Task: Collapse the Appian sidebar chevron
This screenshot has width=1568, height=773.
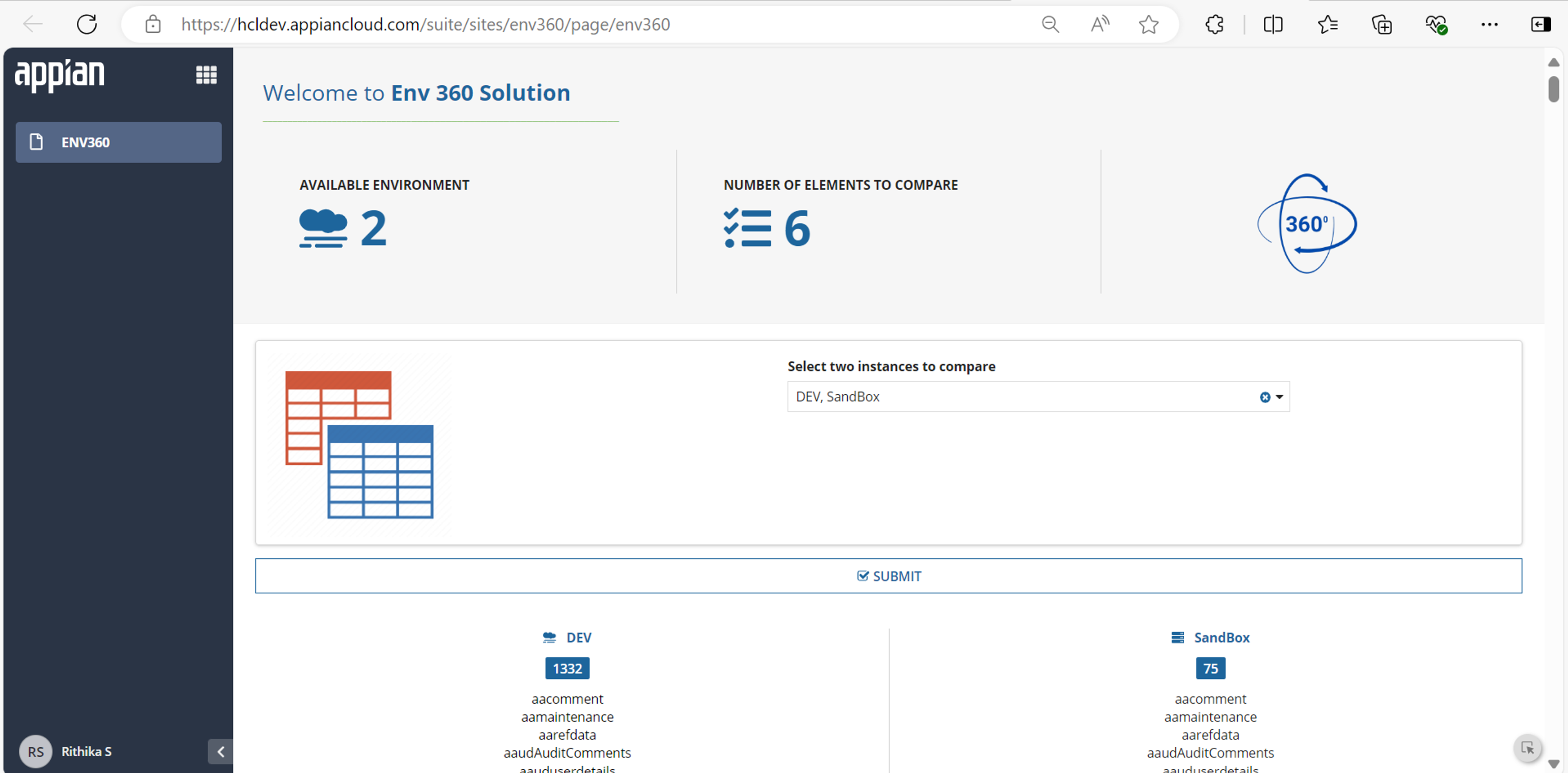Action: coord(220,751)
